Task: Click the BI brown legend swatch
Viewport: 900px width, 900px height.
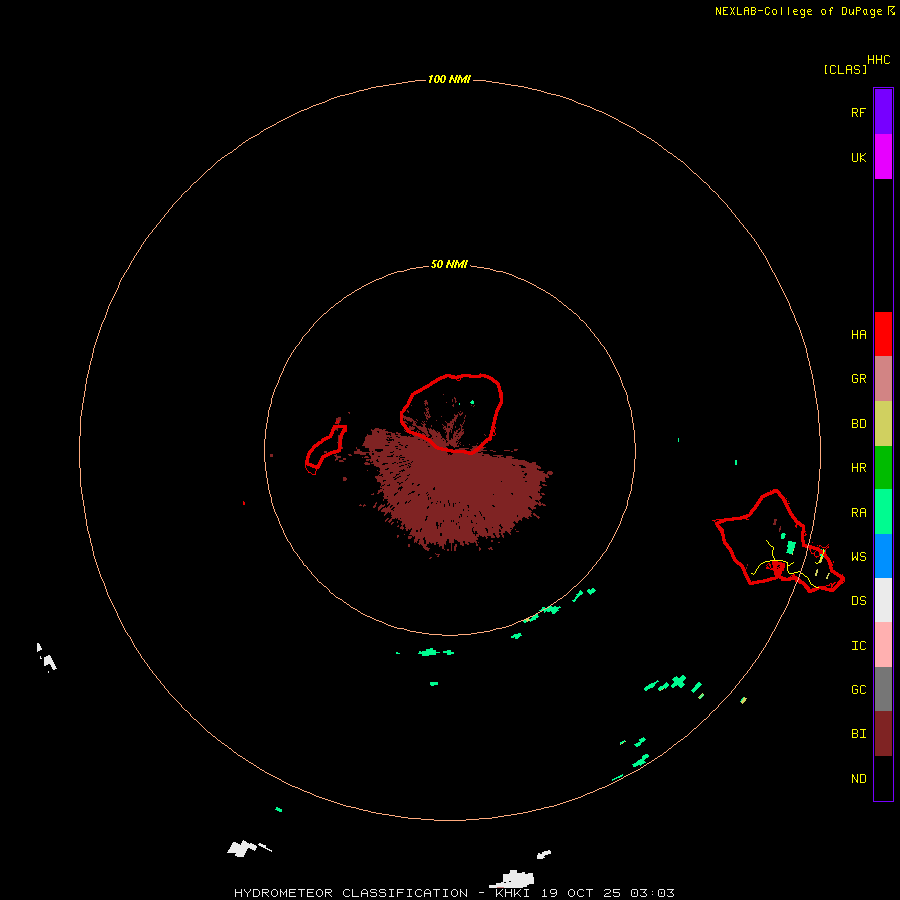Action: pyautogui.click(x=883, y=734)
